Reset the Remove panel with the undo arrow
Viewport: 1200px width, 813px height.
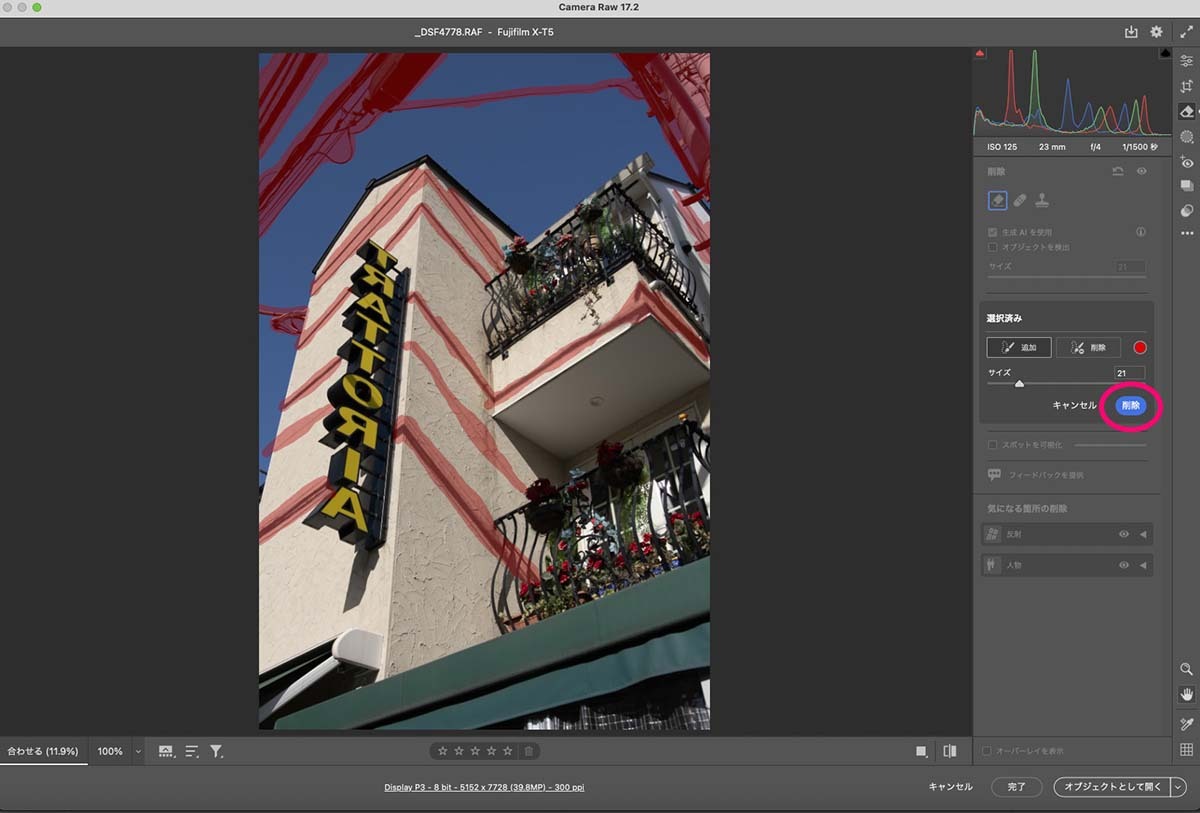(x=1118, y=172)
